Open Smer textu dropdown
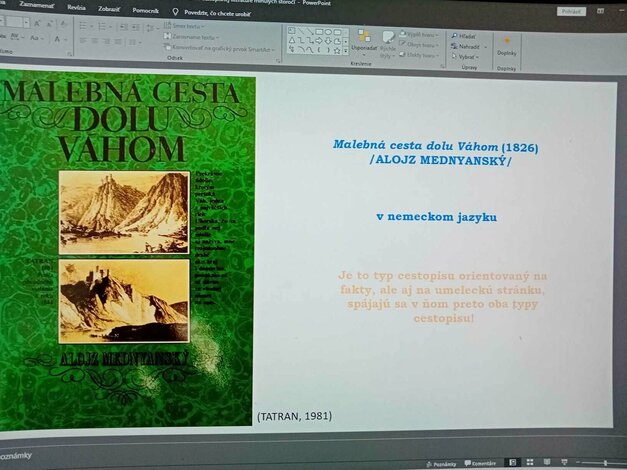Screen dimensions: 627x470 pos(184,26)
